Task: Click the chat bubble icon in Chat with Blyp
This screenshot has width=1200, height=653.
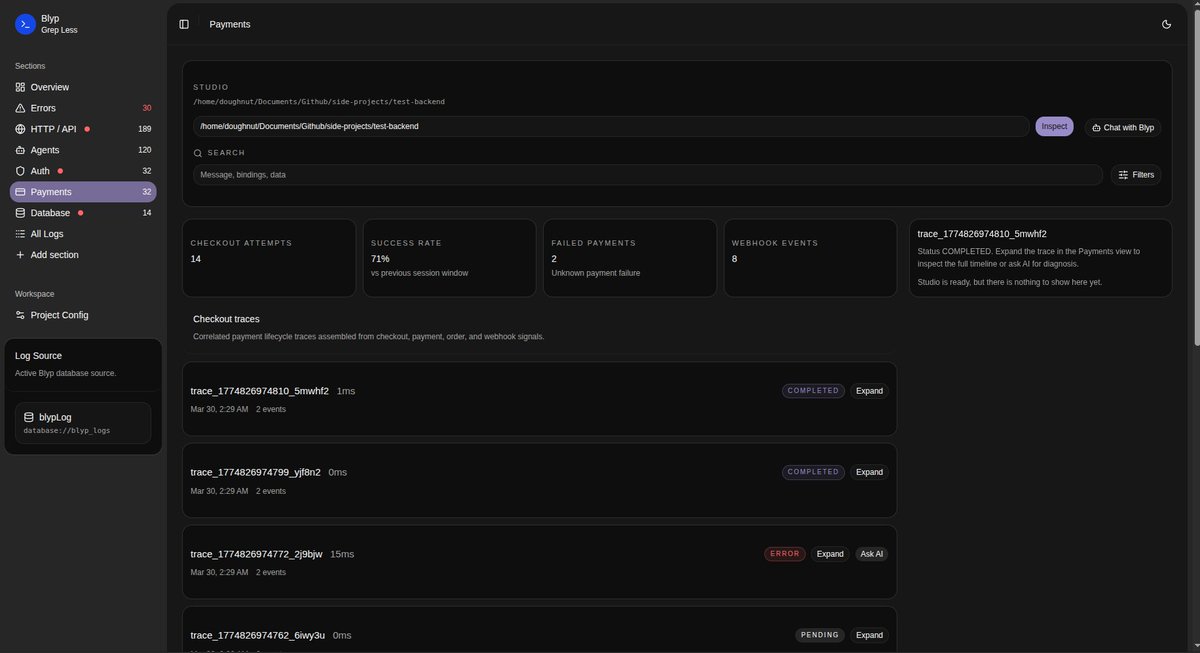Action: [1096, 128]
